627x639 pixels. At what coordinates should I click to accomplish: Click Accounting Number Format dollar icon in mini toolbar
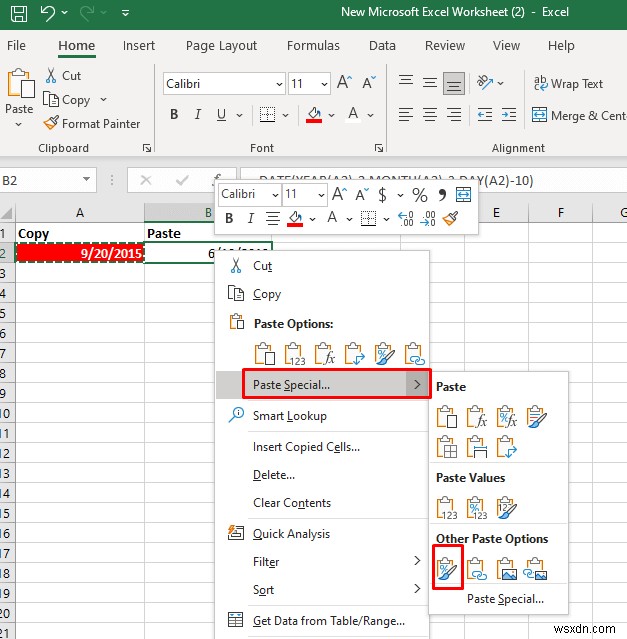[383, 195]
